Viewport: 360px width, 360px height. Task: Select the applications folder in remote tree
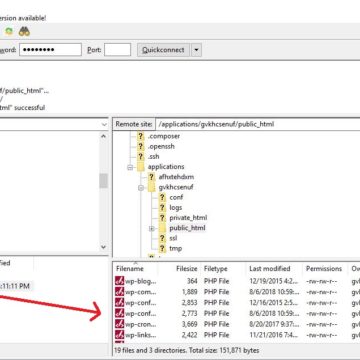click(166, 166)
